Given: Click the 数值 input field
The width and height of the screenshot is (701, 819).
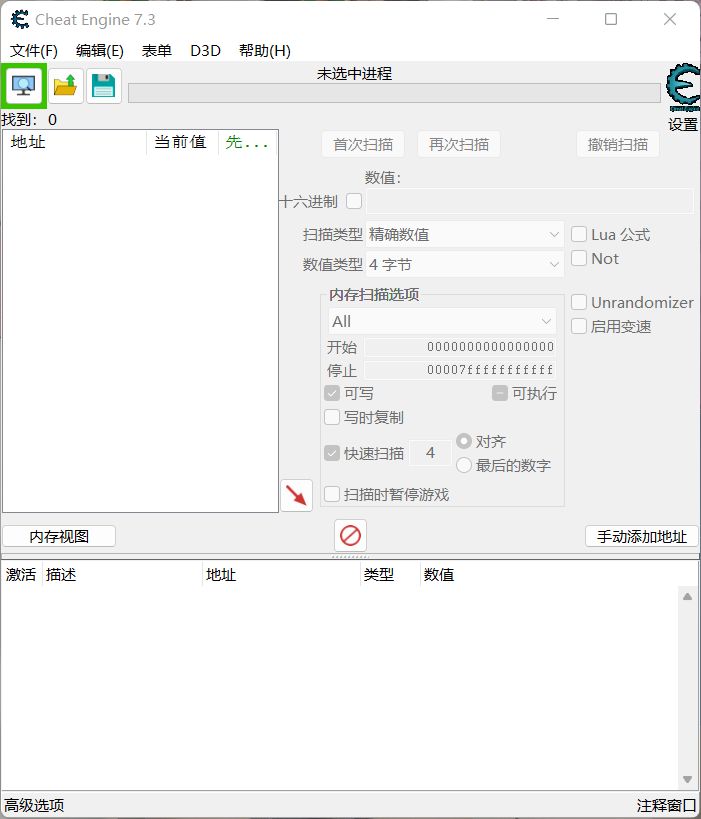Looking at the screenshot, I should (x=530, y=201).
